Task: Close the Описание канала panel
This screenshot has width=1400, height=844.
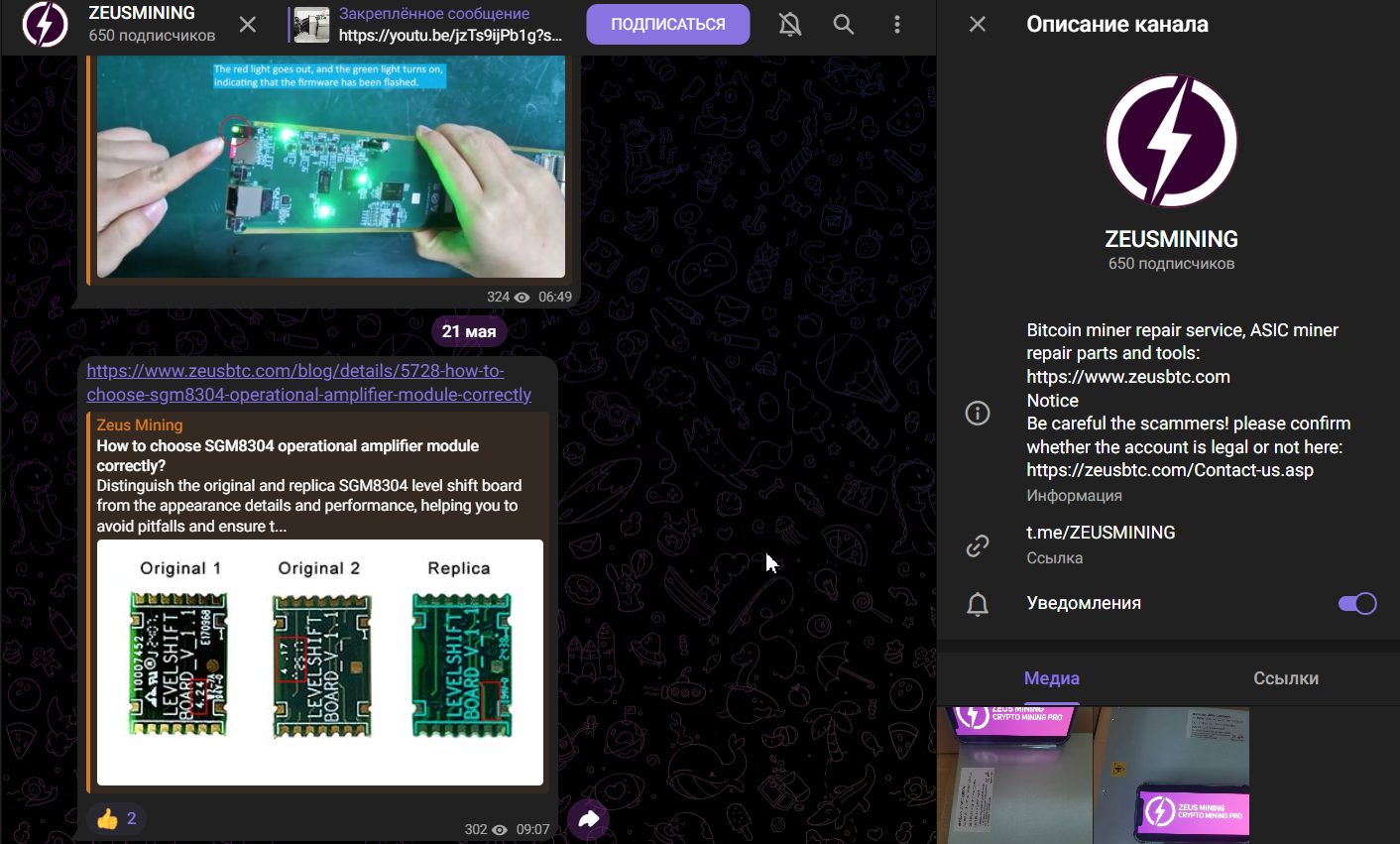Action: 978,24
